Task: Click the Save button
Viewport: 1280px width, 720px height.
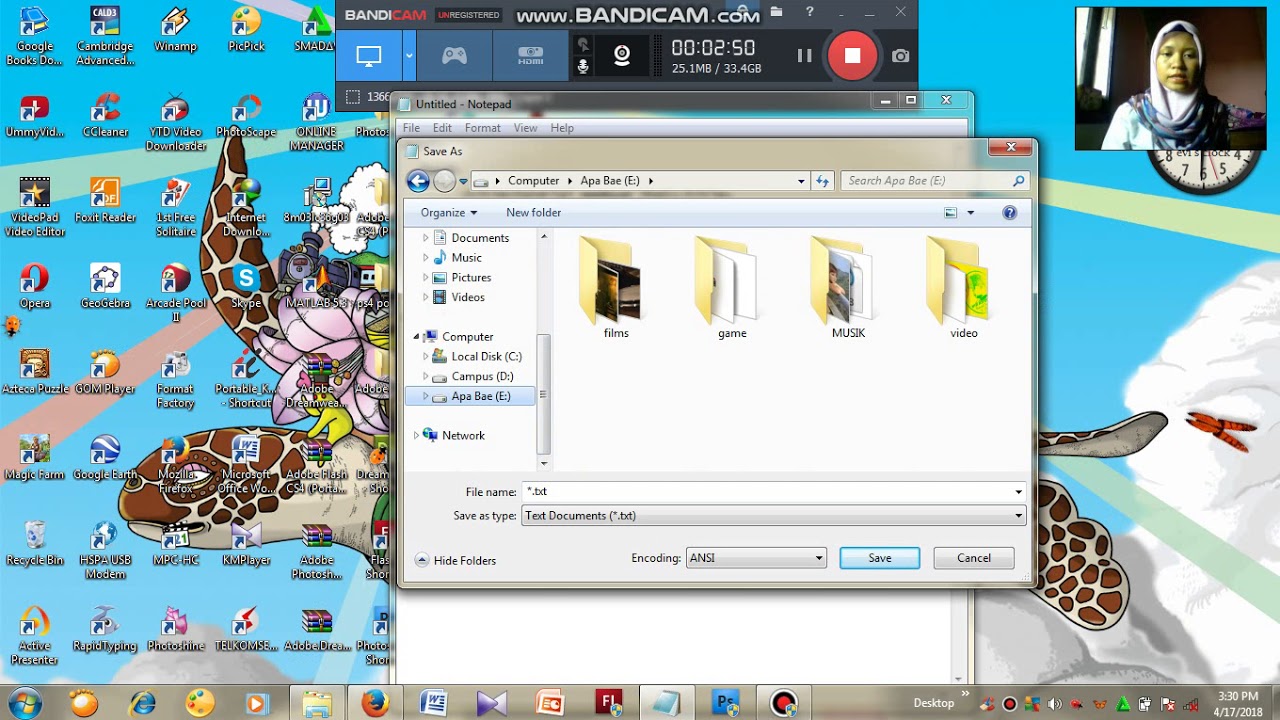Action: (x=880, y=558)
